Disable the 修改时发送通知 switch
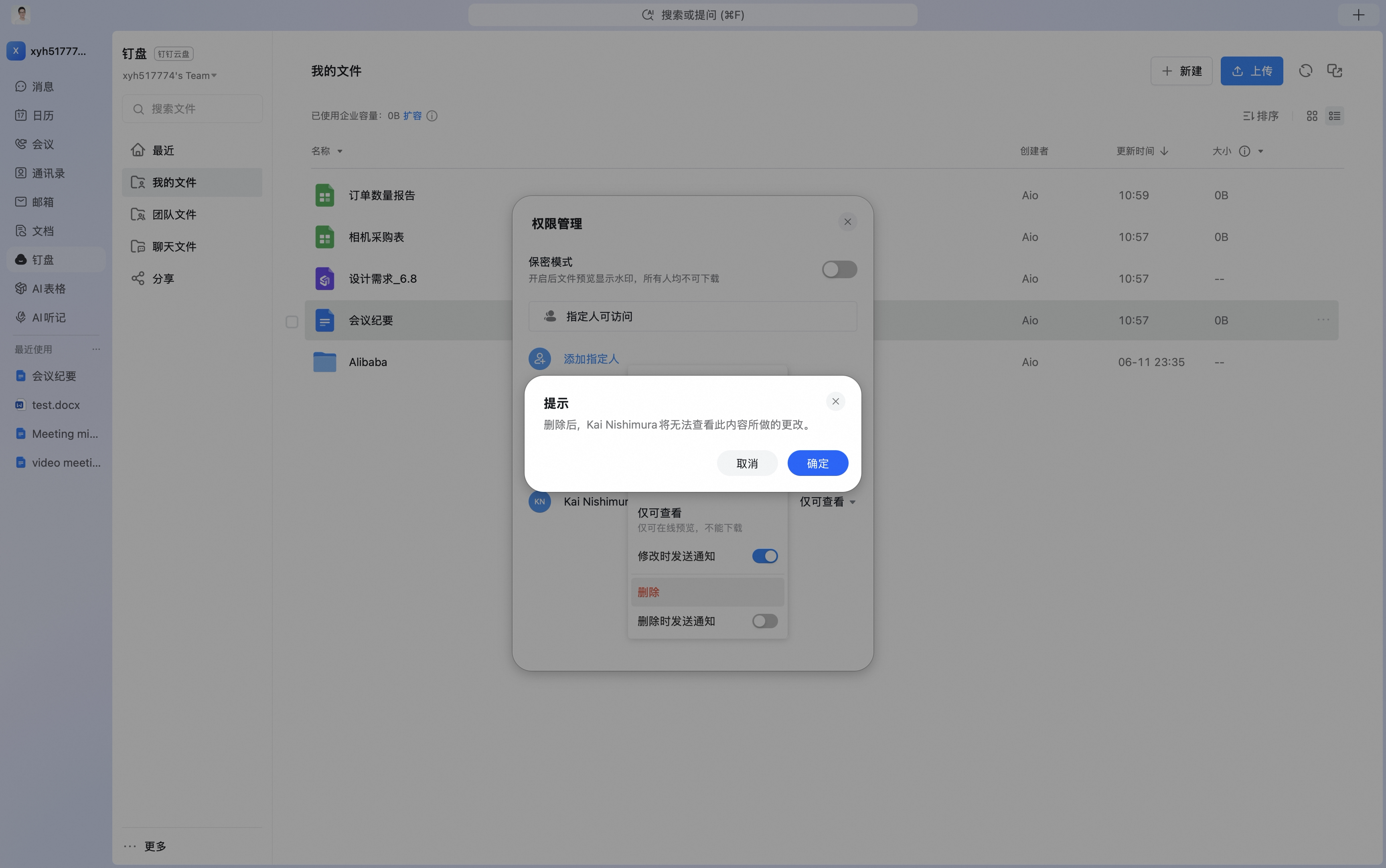This screenshot has height=868, width=1386. (x=765, y=556)
